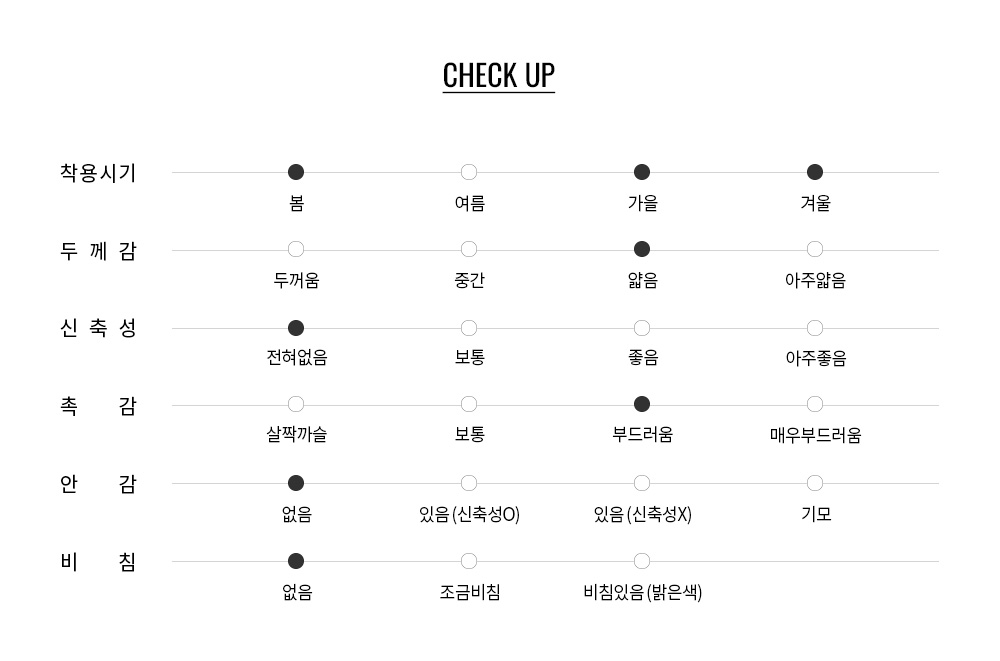Click the 가을 filled dot
1000x661 pixels.
coord(642,172)
